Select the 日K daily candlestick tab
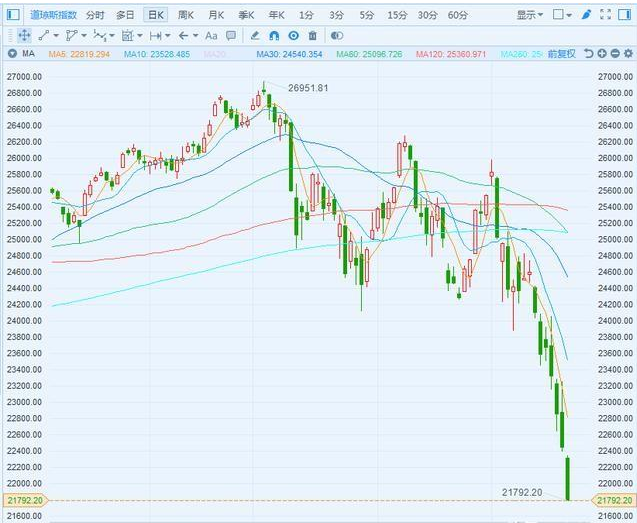637x523 pixels. pos(156,15)
